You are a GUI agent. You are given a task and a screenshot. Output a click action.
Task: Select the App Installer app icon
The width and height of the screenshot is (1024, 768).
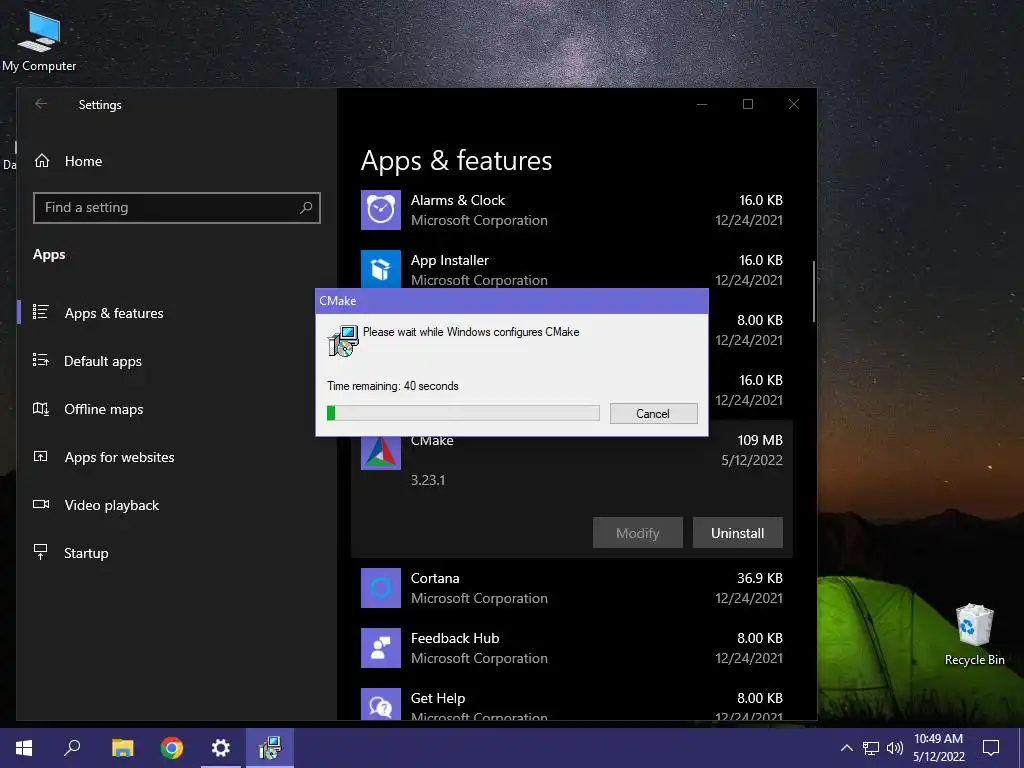click(x=381, y=268)
